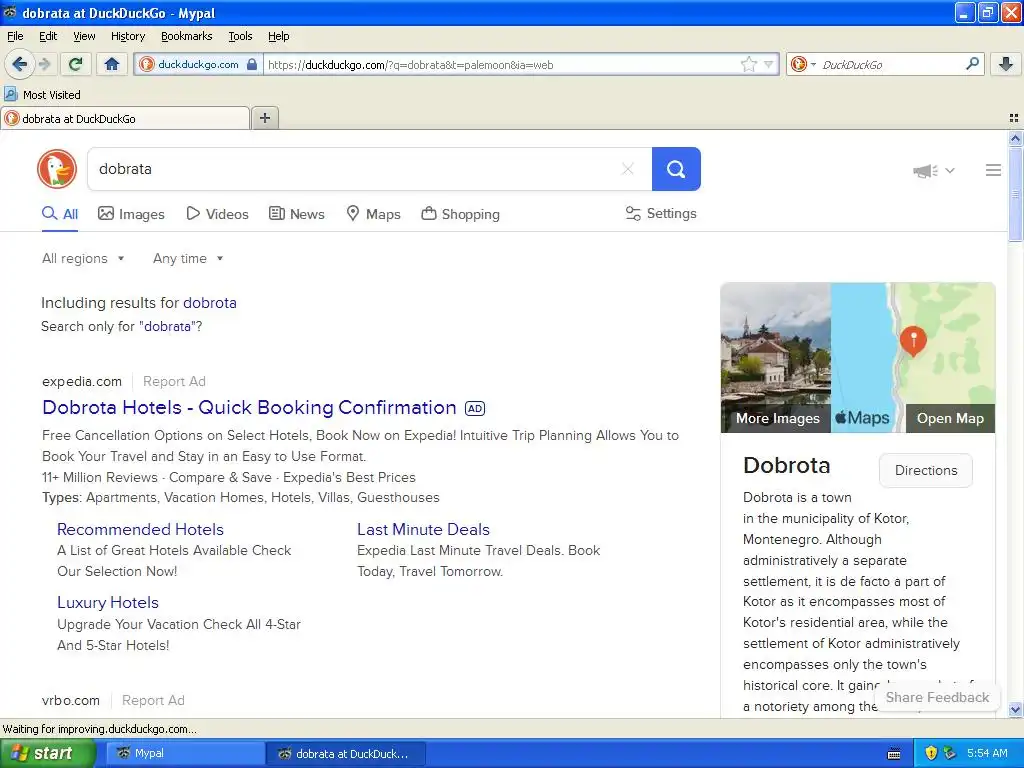Click the padlock site security icon
This screenshot has height=768, width=1024.
pyautogui.click(x=252, y=64)
